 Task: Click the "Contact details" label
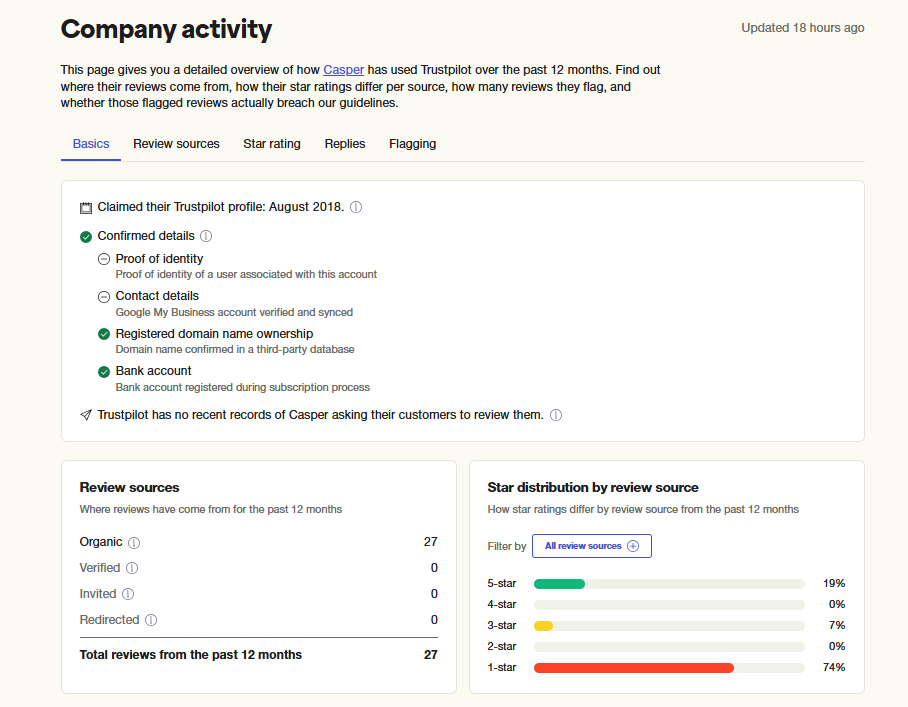click(x=157, y=296)
